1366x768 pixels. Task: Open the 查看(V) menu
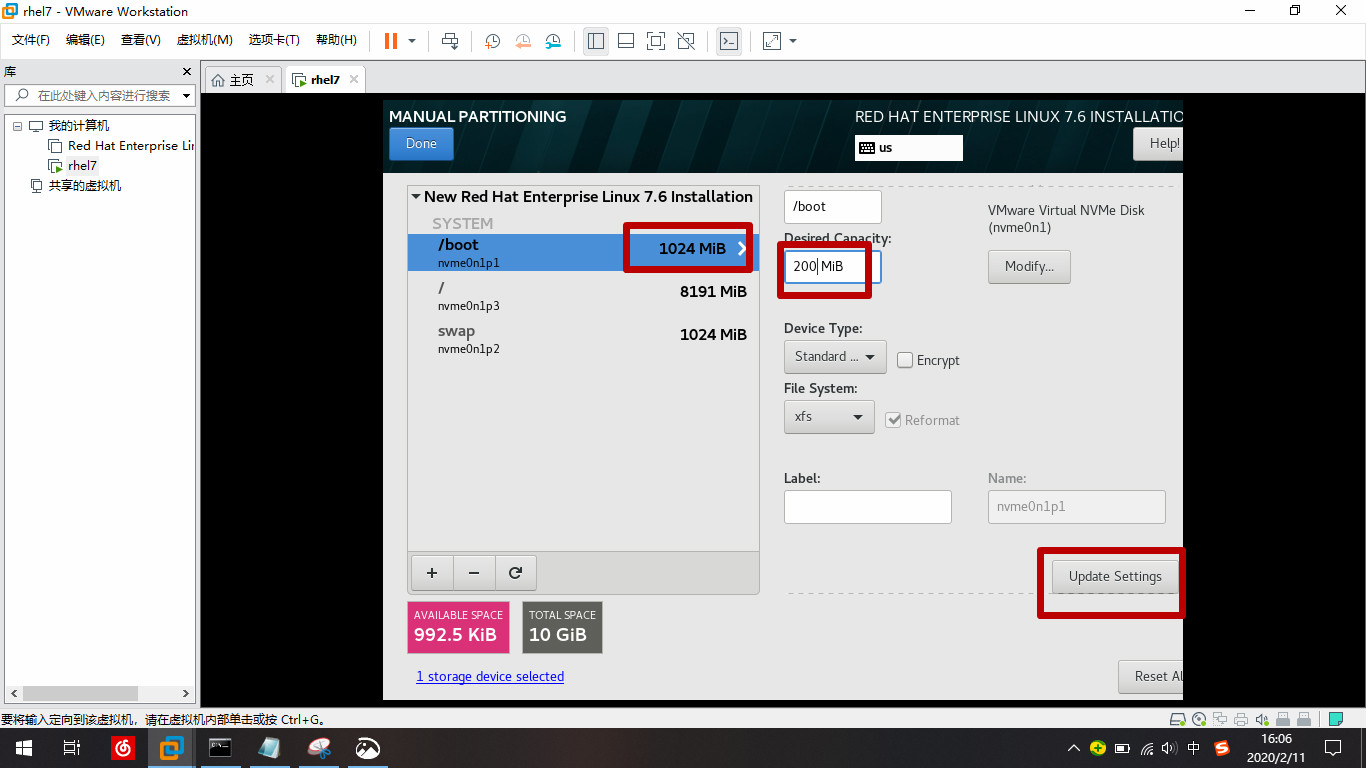140,40
